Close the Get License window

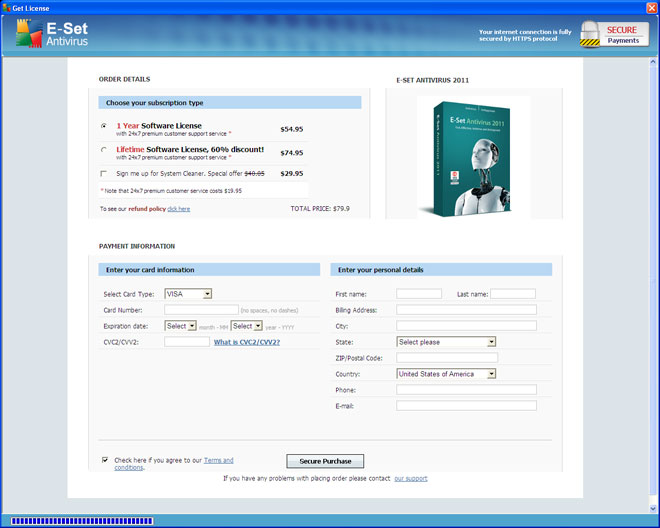click(650, 7)
